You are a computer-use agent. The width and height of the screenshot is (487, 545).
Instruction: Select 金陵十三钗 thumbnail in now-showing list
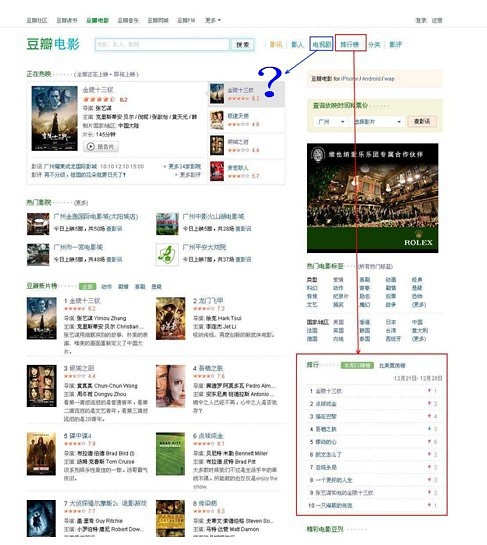coord(217,94)
